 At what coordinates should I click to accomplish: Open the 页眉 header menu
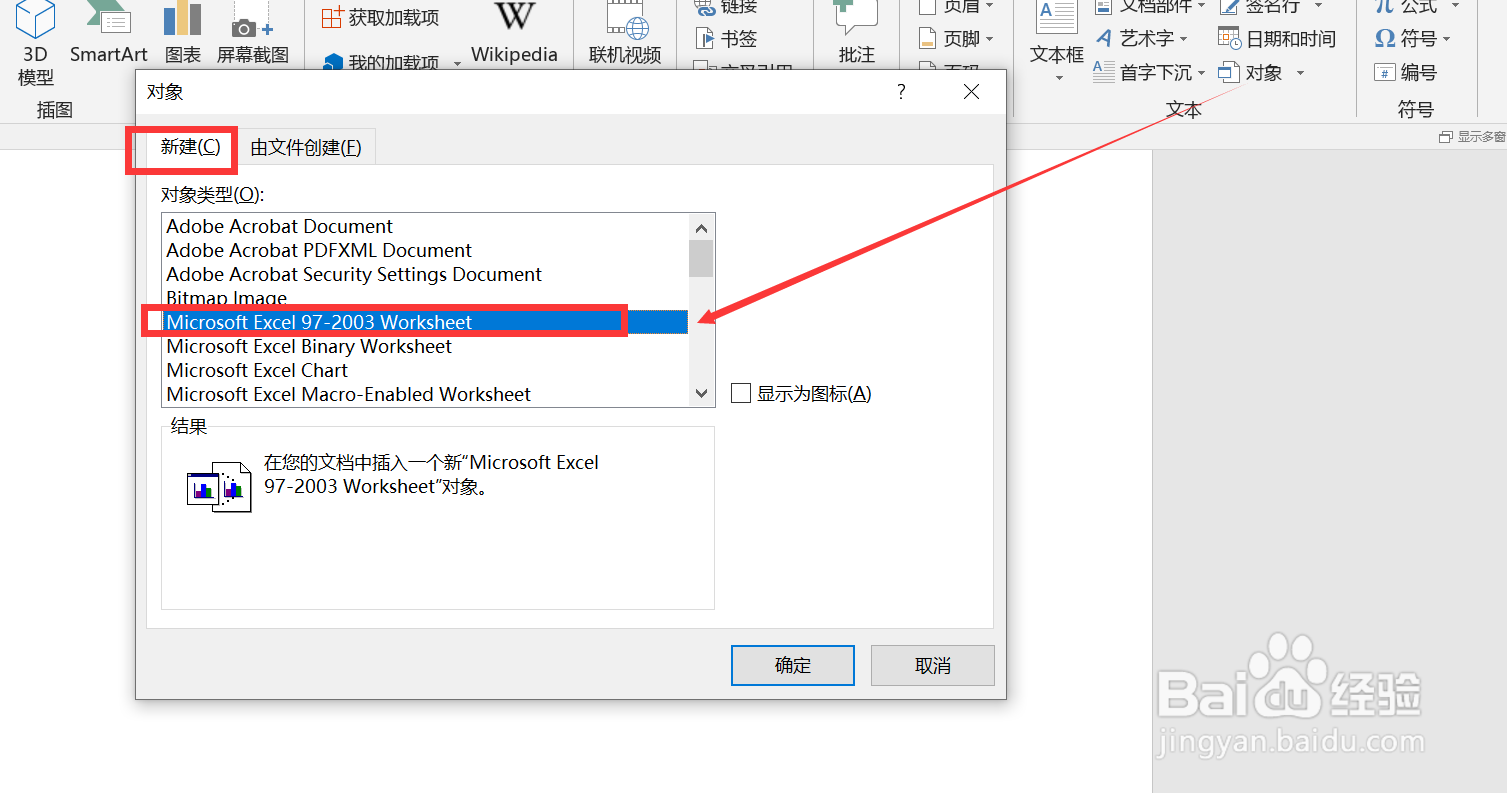click(956, 7)
